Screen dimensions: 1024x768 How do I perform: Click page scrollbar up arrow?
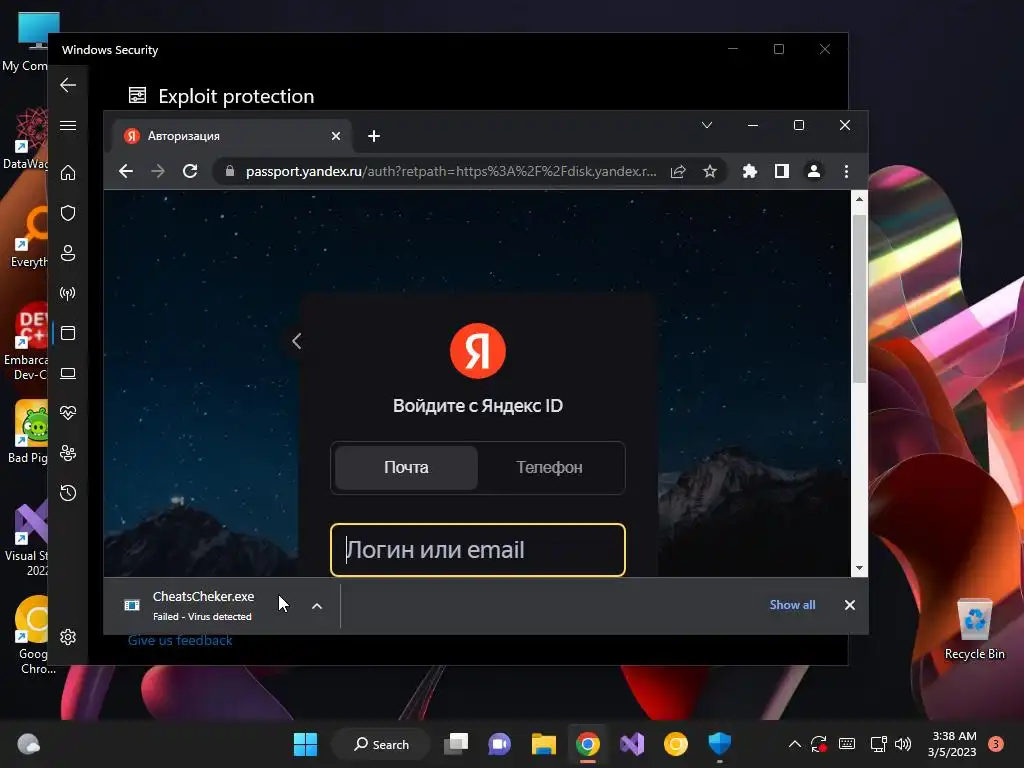point(859,199)
